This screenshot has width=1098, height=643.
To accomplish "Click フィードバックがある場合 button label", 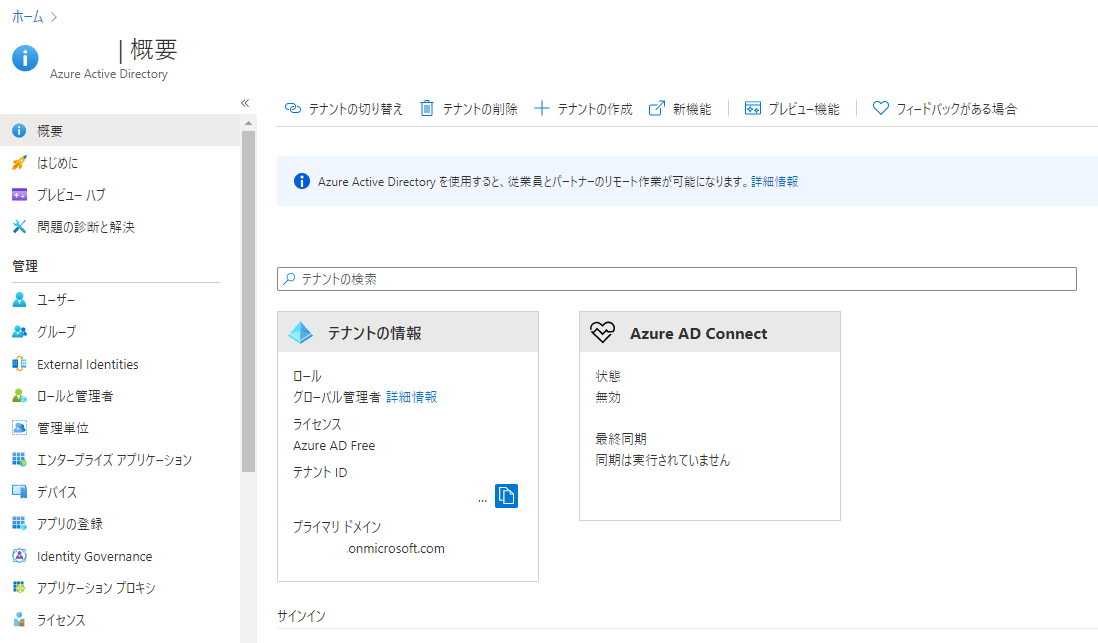I will (x=957, y=109).
